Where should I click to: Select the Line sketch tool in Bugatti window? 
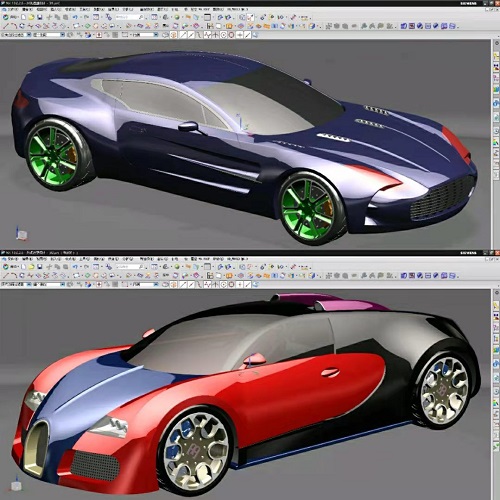click(6, 276)
